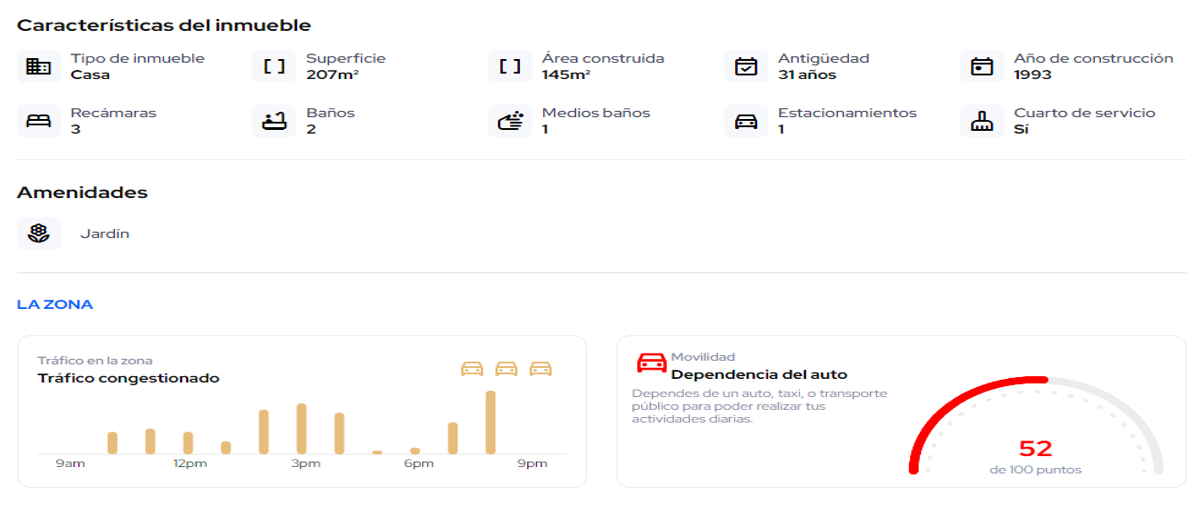Click the Baños bathtub icon
Image resolution: width=1200 pixels, height=507 pixels.
[x=274, y=121]
